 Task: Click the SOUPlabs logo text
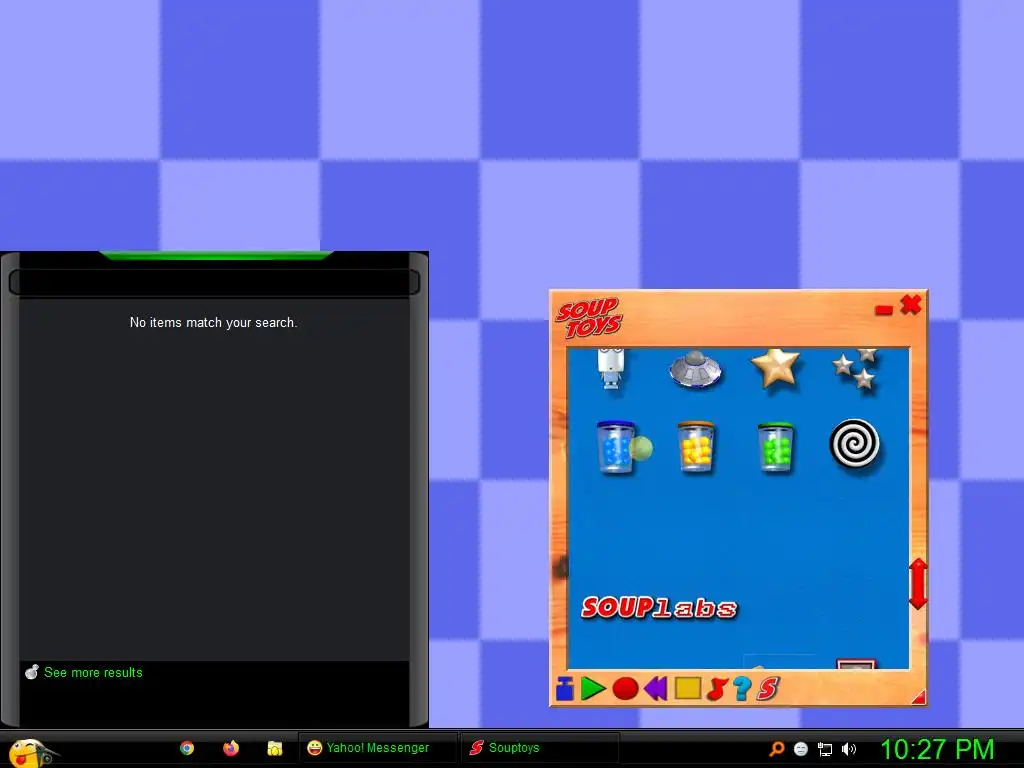pyautogui.click(x=659, y=608)
